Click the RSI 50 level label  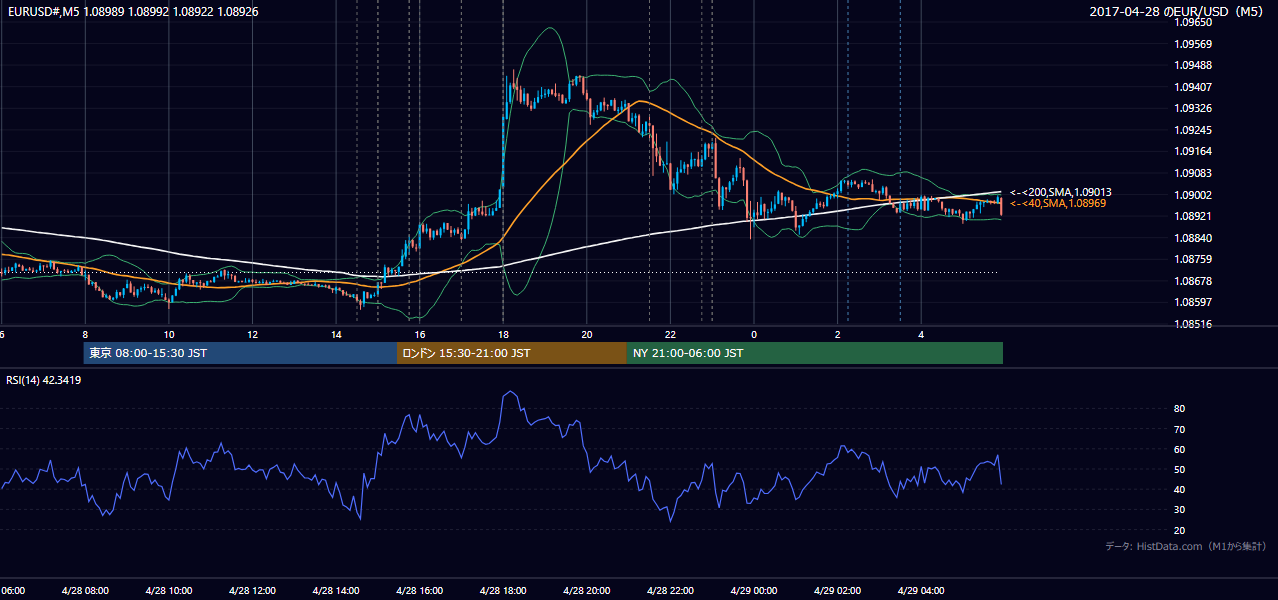coord(1180,469)
